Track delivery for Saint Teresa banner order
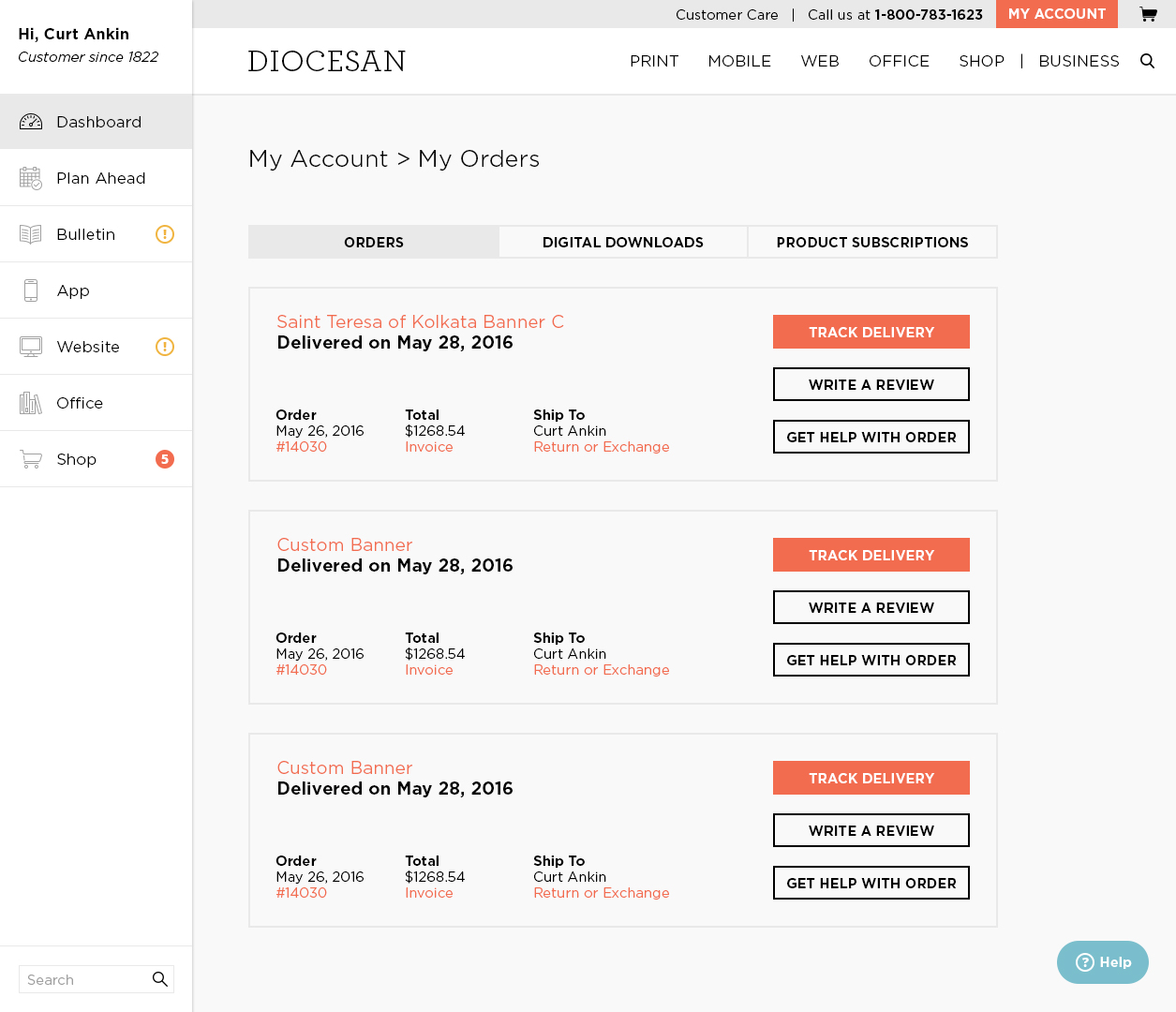Image resolution: width=1176 pixels, height=1012 pixels. tap(871, 332)
